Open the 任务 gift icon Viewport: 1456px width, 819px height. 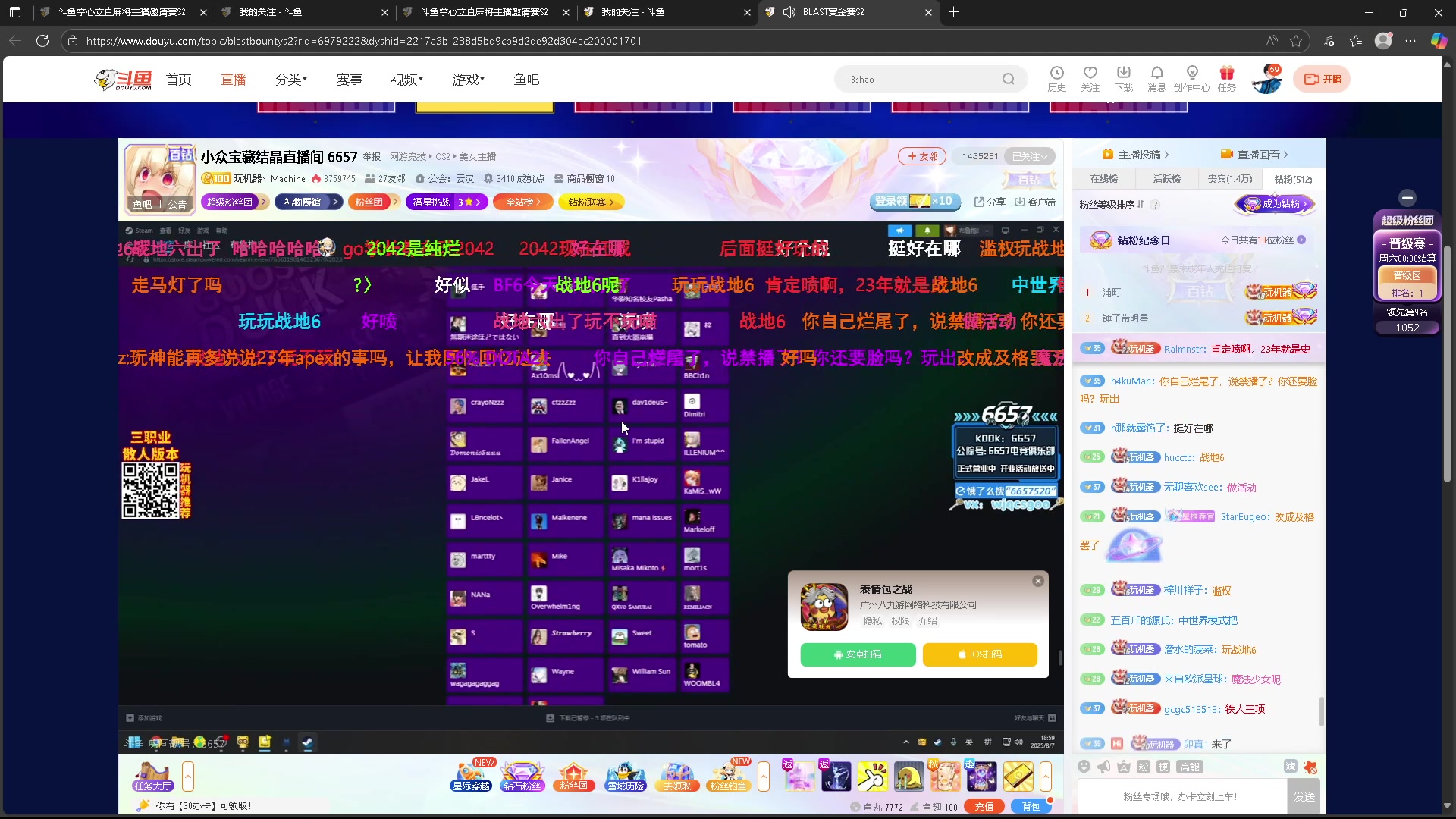point(1226,78)
